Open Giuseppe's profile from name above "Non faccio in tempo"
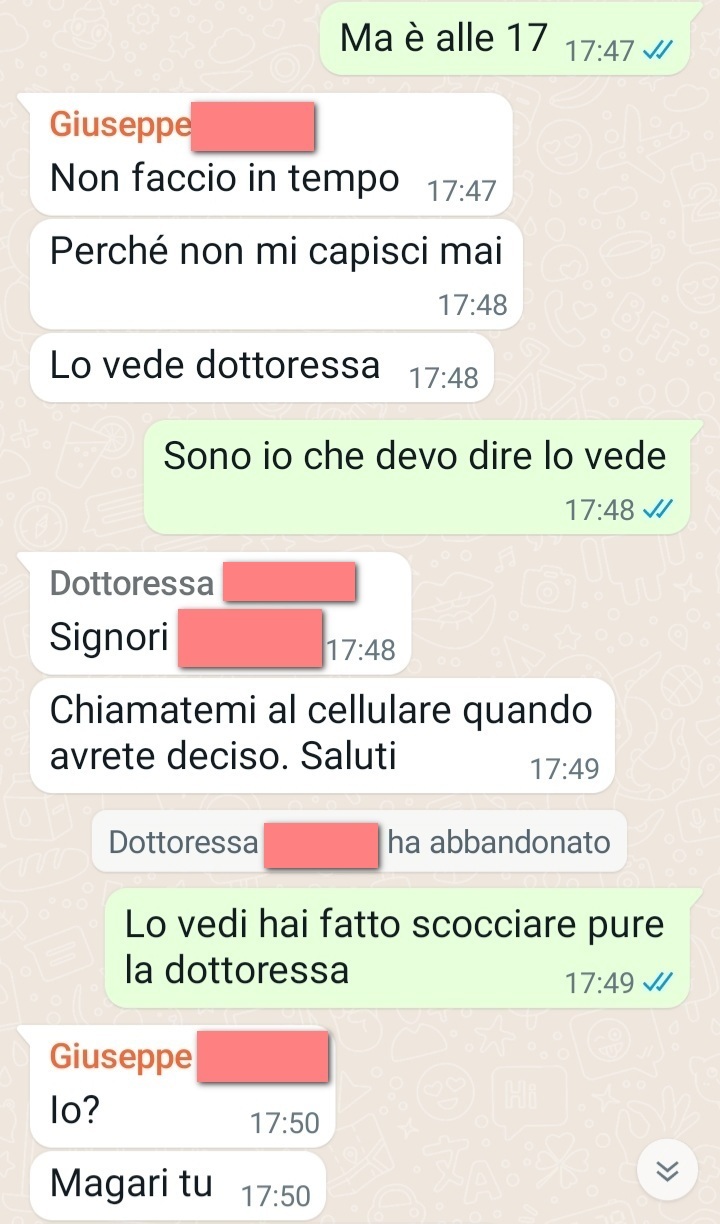This screenshot has height=1224, width=720. tap(120, 126)
